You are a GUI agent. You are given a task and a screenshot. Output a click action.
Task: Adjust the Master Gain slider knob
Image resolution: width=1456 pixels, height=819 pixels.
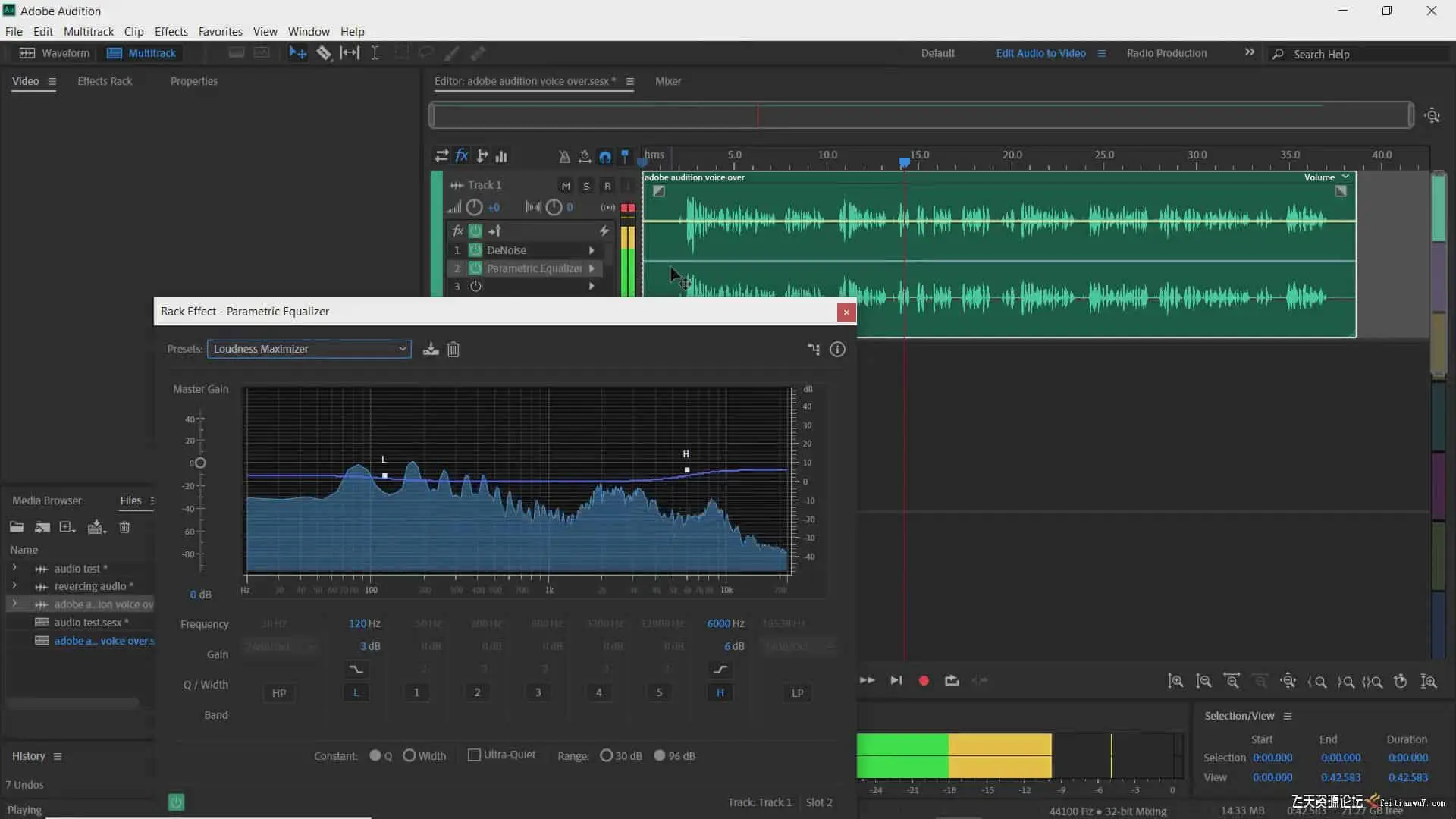pyautogui.click(x=200, y=463)
